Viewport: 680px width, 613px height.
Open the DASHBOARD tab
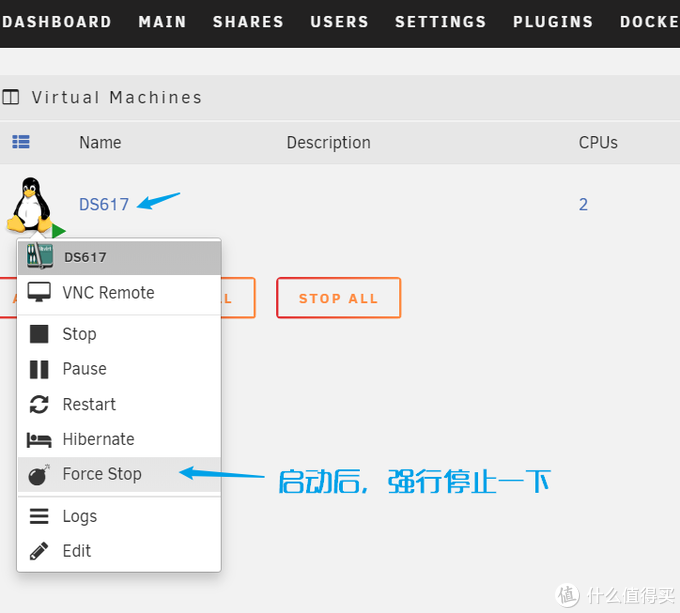pos(56,22)
